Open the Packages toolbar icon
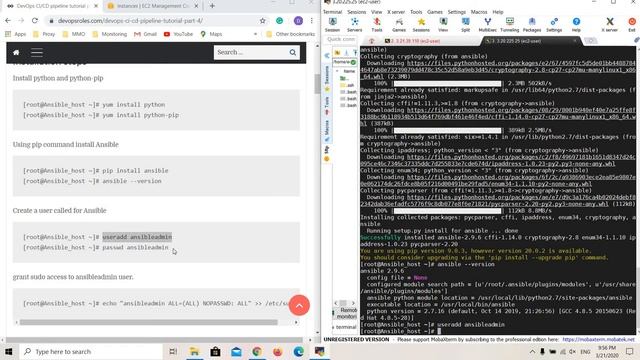This screenshot has width=640, height=360. 532,24
